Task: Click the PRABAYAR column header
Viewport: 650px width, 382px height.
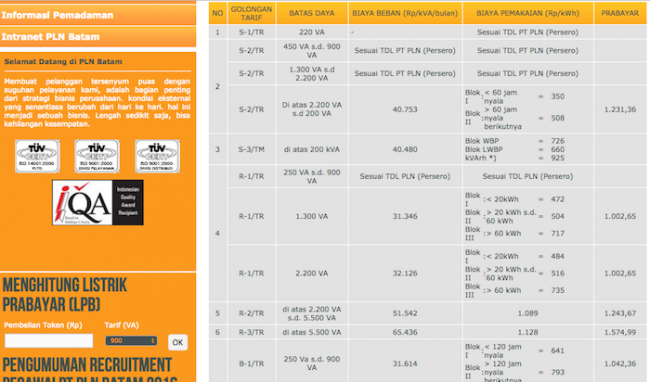Action: pos(620,13)
